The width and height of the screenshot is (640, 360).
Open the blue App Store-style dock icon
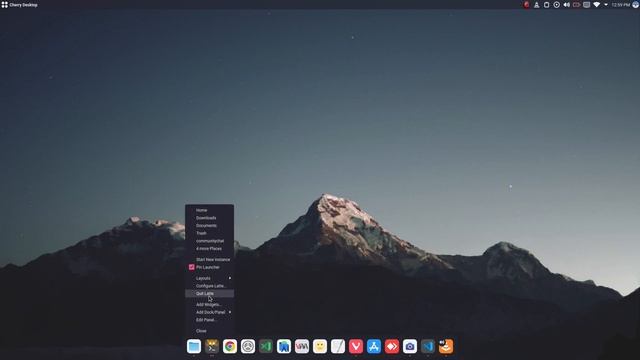tap(374, 346)
